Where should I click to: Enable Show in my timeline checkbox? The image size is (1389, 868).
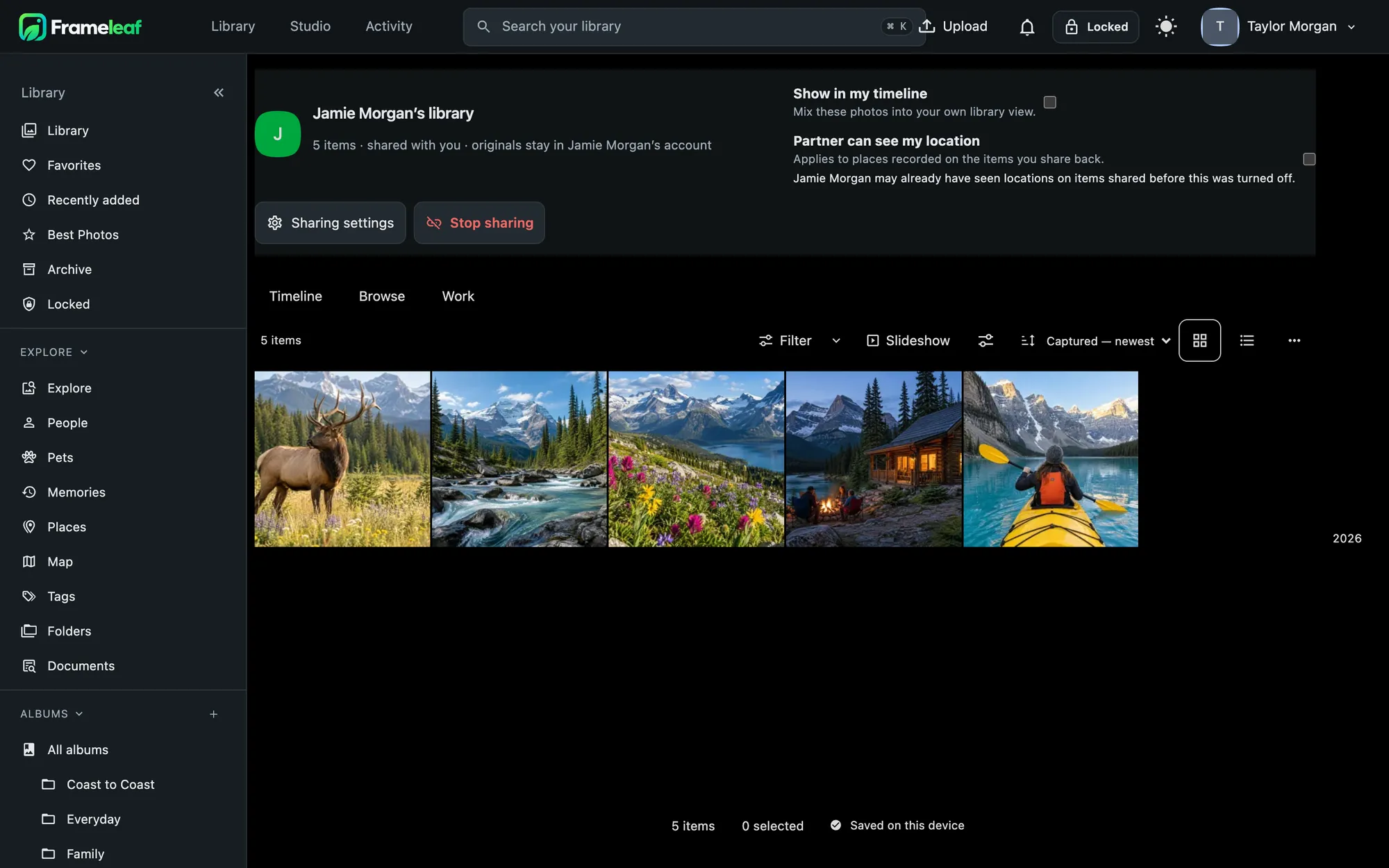point(1050,102)
